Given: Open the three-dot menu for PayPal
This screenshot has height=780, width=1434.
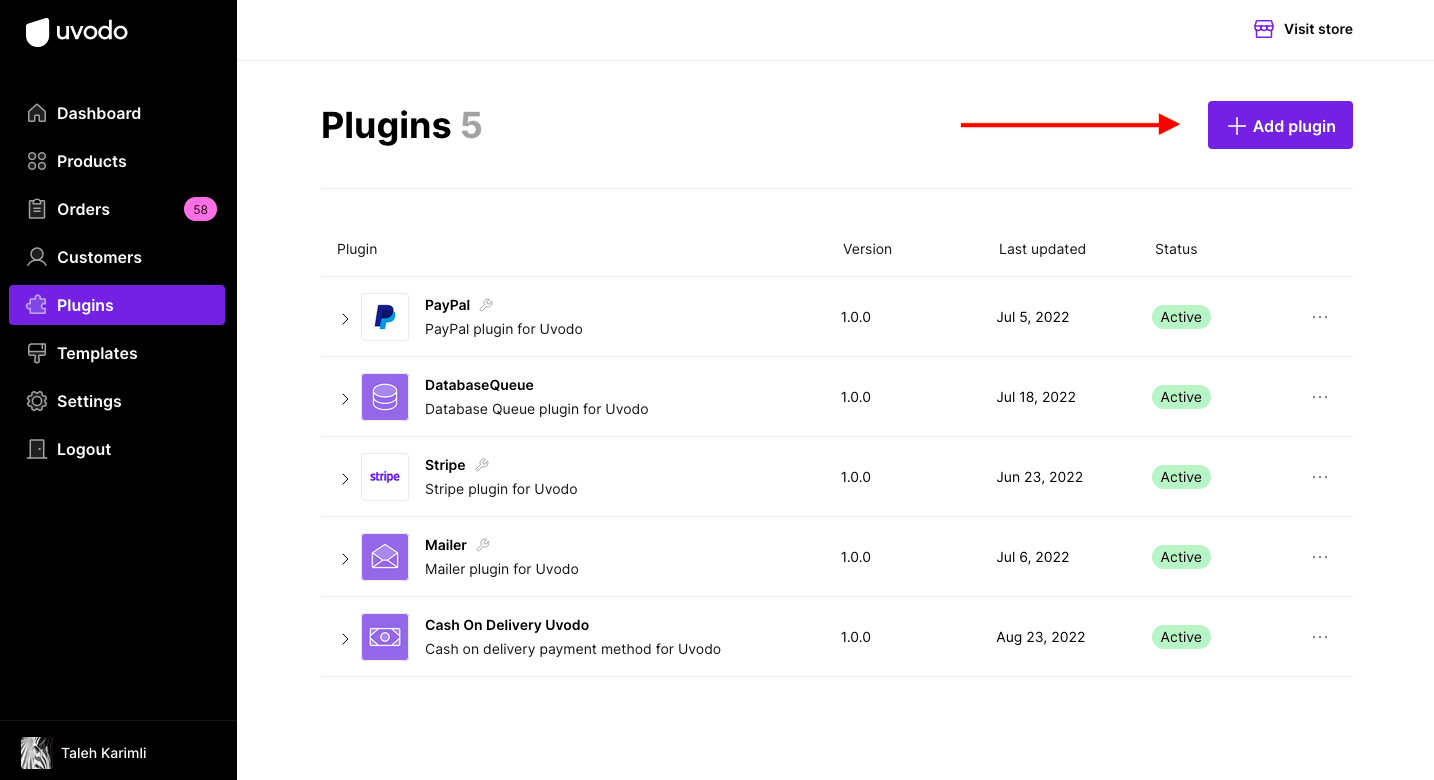Looking at the screenshot, I should point(1320,317).
